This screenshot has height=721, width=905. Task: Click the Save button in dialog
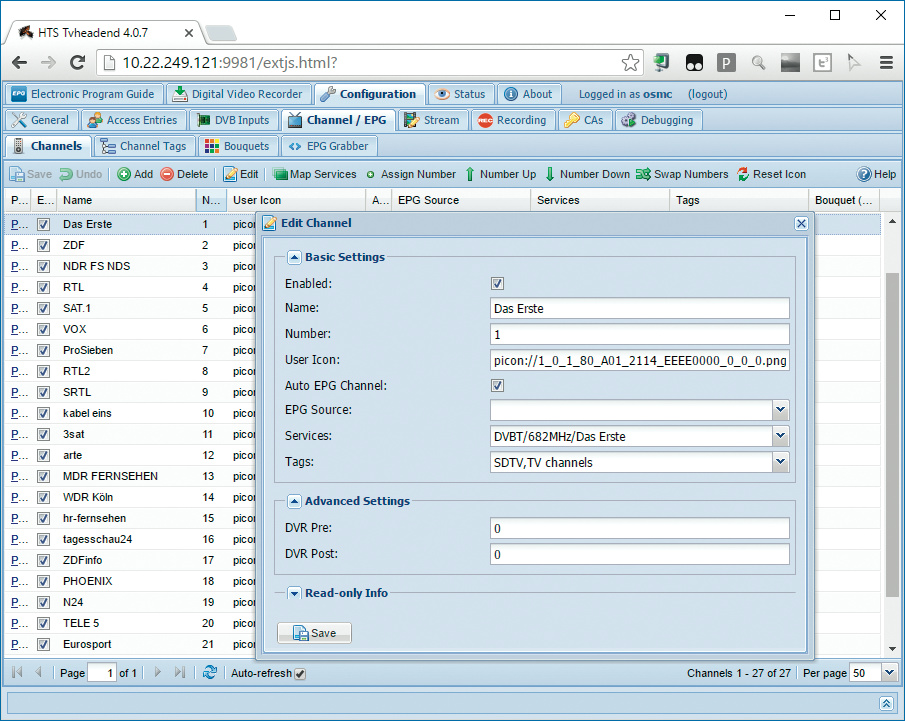(314, 633)
